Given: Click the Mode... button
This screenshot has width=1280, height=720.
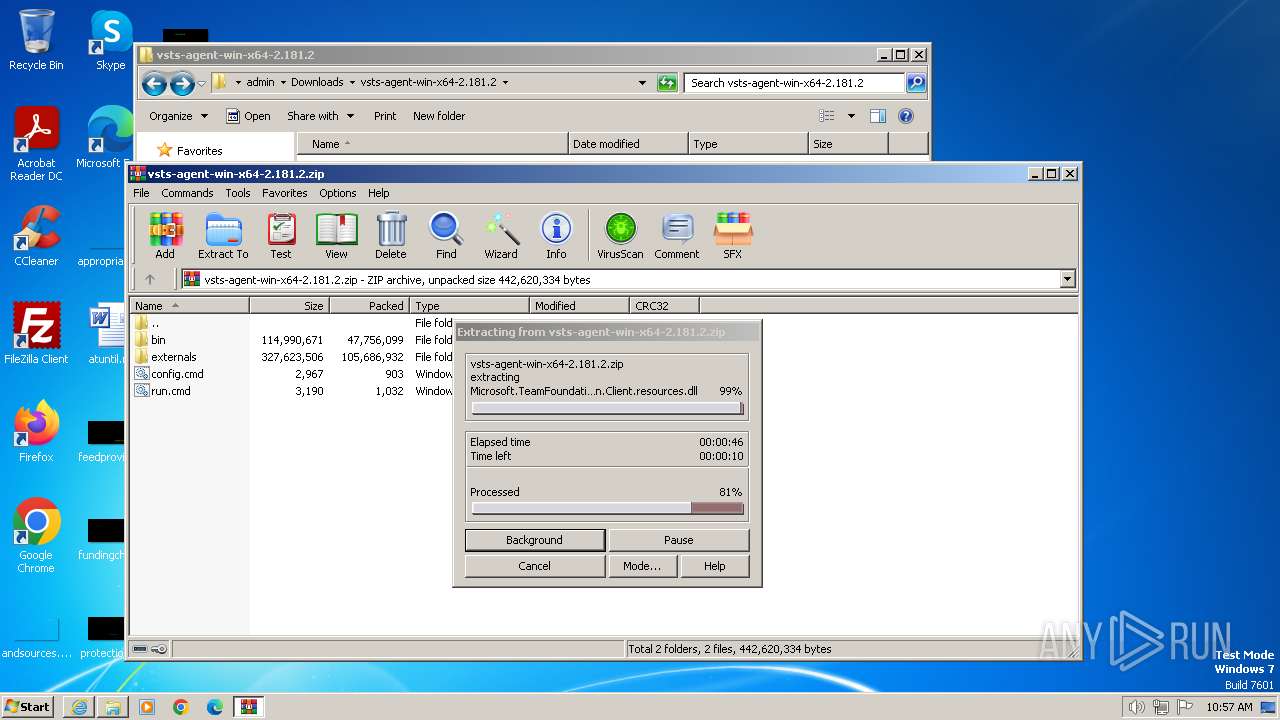Looking at the screenshot, I should [642, 566].
